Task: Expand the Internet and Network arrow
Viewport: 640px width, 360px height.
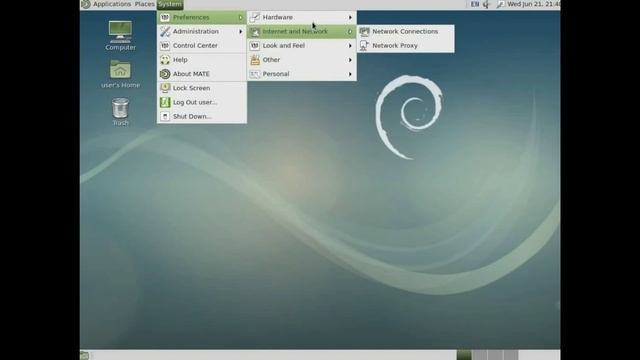Action: click(350, 31)
